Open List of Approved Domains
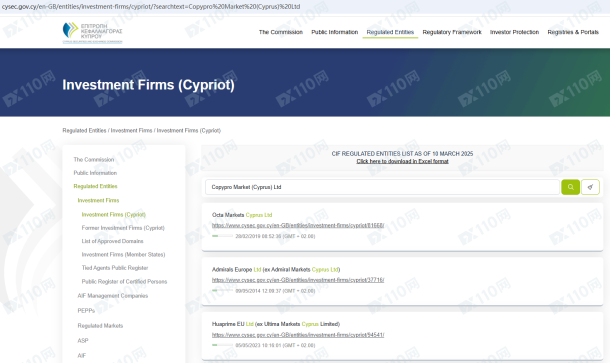The height and width of the screenshot is (363, 610). [x=112, y=241]
